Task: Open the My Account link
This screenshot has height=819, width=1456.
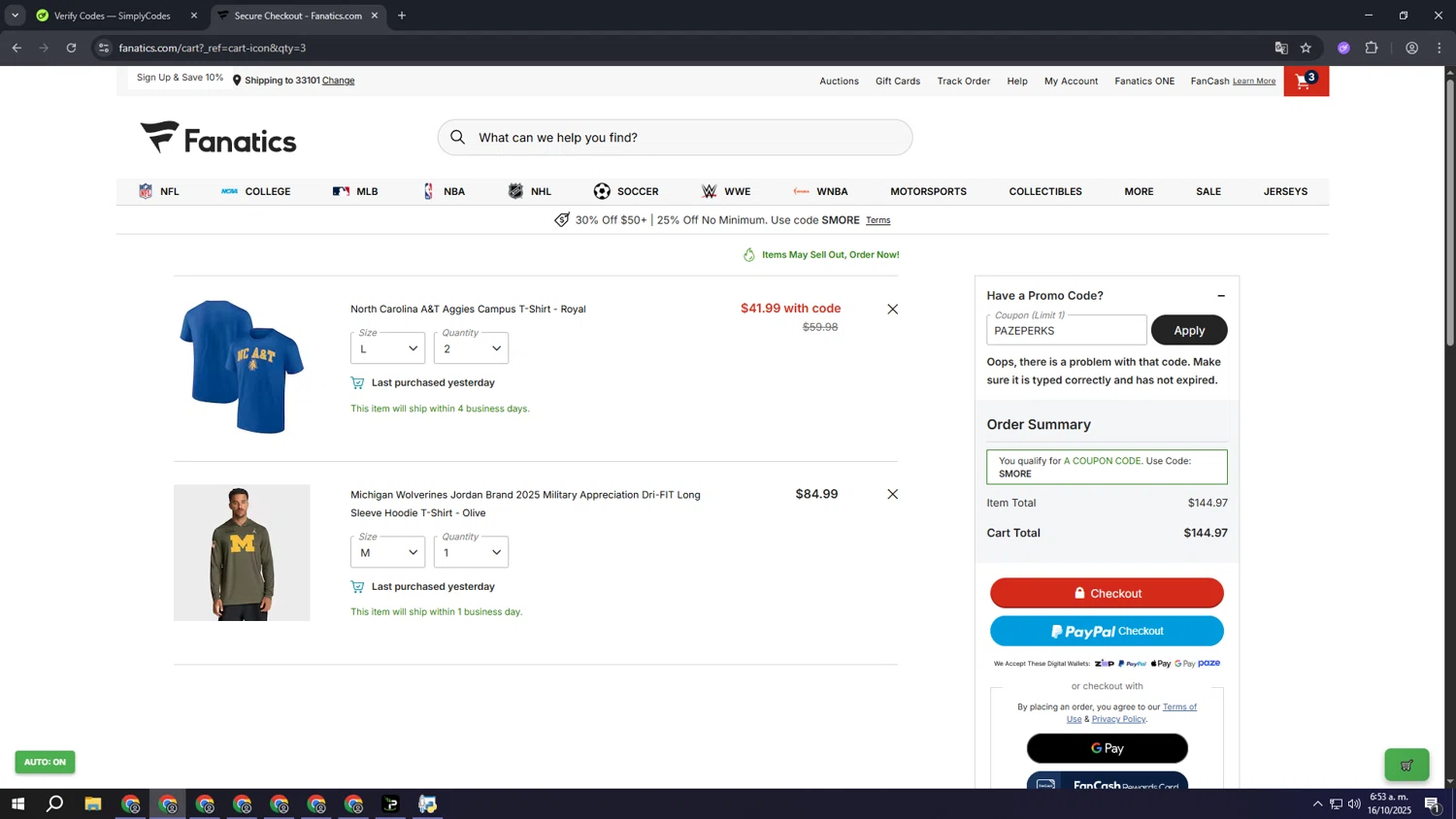Action: click(x=1071, y=82)
